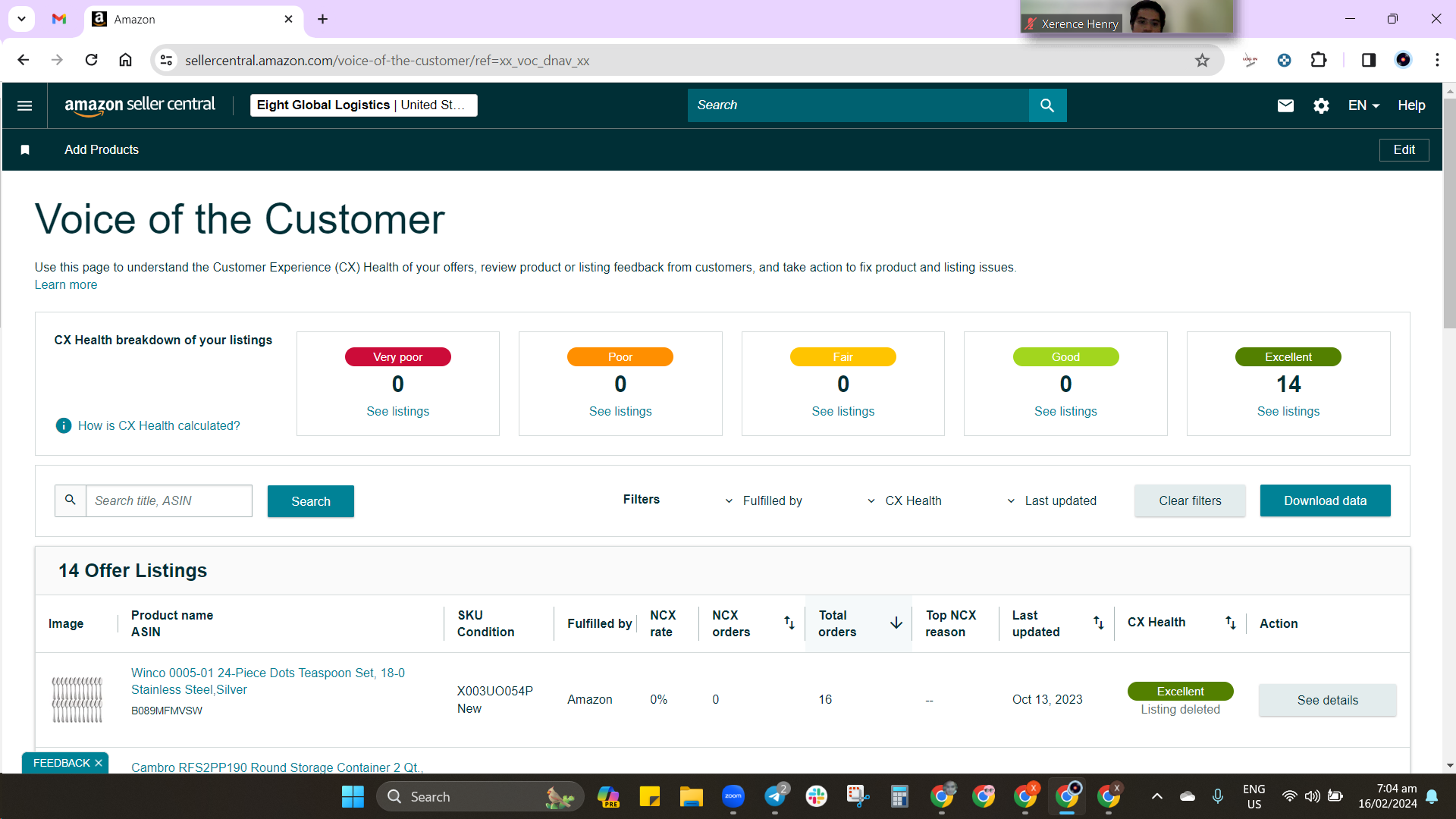The width and height of the screenshot is (1456, 819).
Task: Click the Windows taskbar Search box
Action: [480, 796]
